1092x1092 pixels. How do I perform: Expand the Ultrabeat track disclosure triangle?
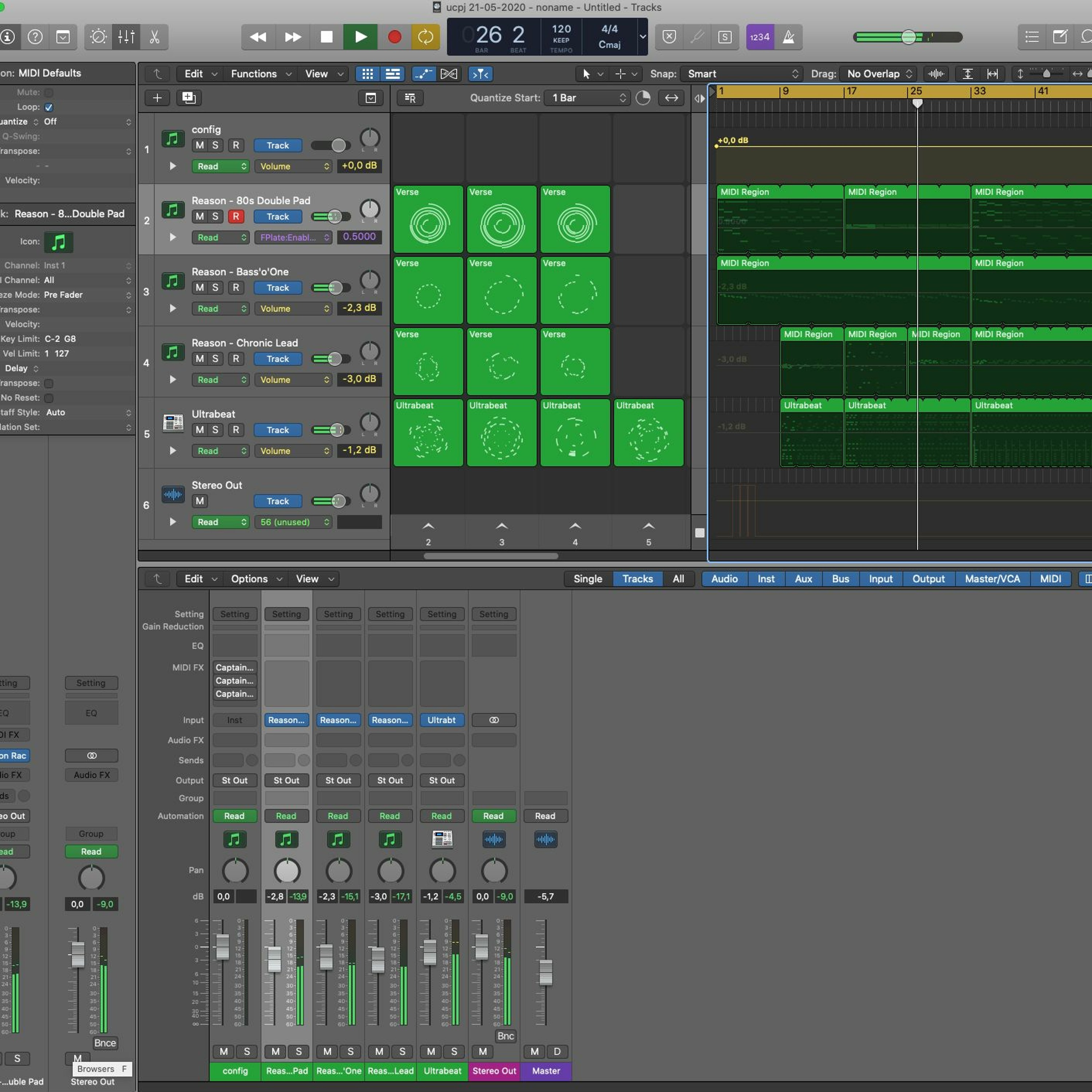click(x=173, y=451)
